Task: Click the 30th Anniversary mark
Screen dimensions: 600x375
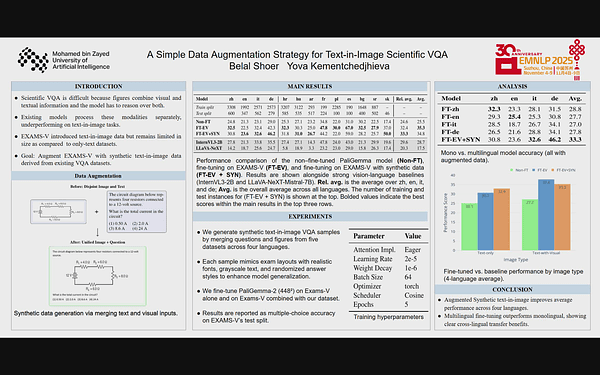Action: pos(518,51)
